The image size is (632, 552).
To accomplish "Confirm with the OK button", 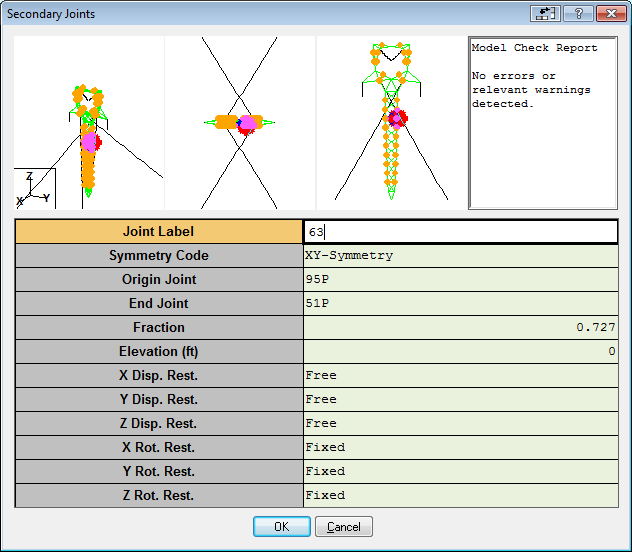I will coord(282,526).
